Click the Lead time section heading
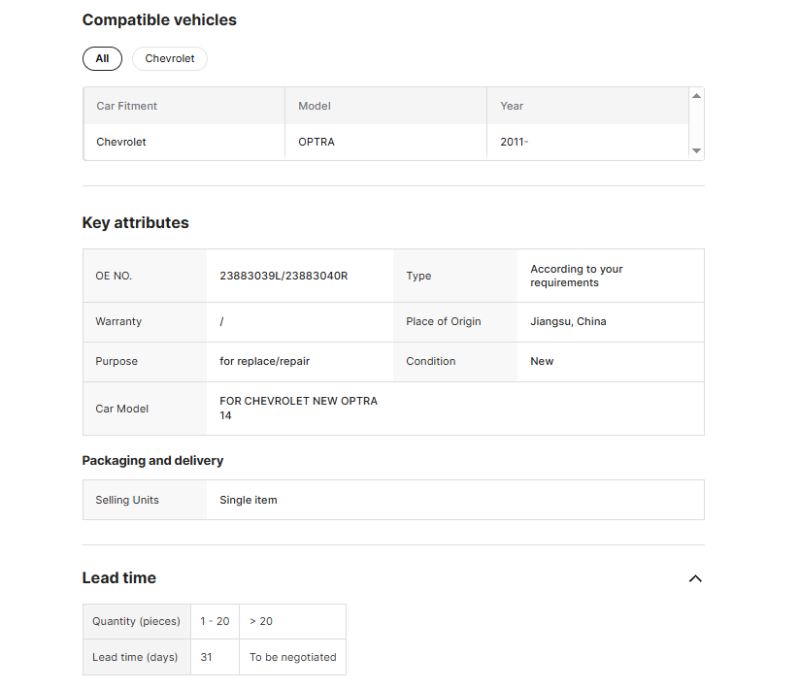Screen dimensions: 800x689 [x=119, y=578]
